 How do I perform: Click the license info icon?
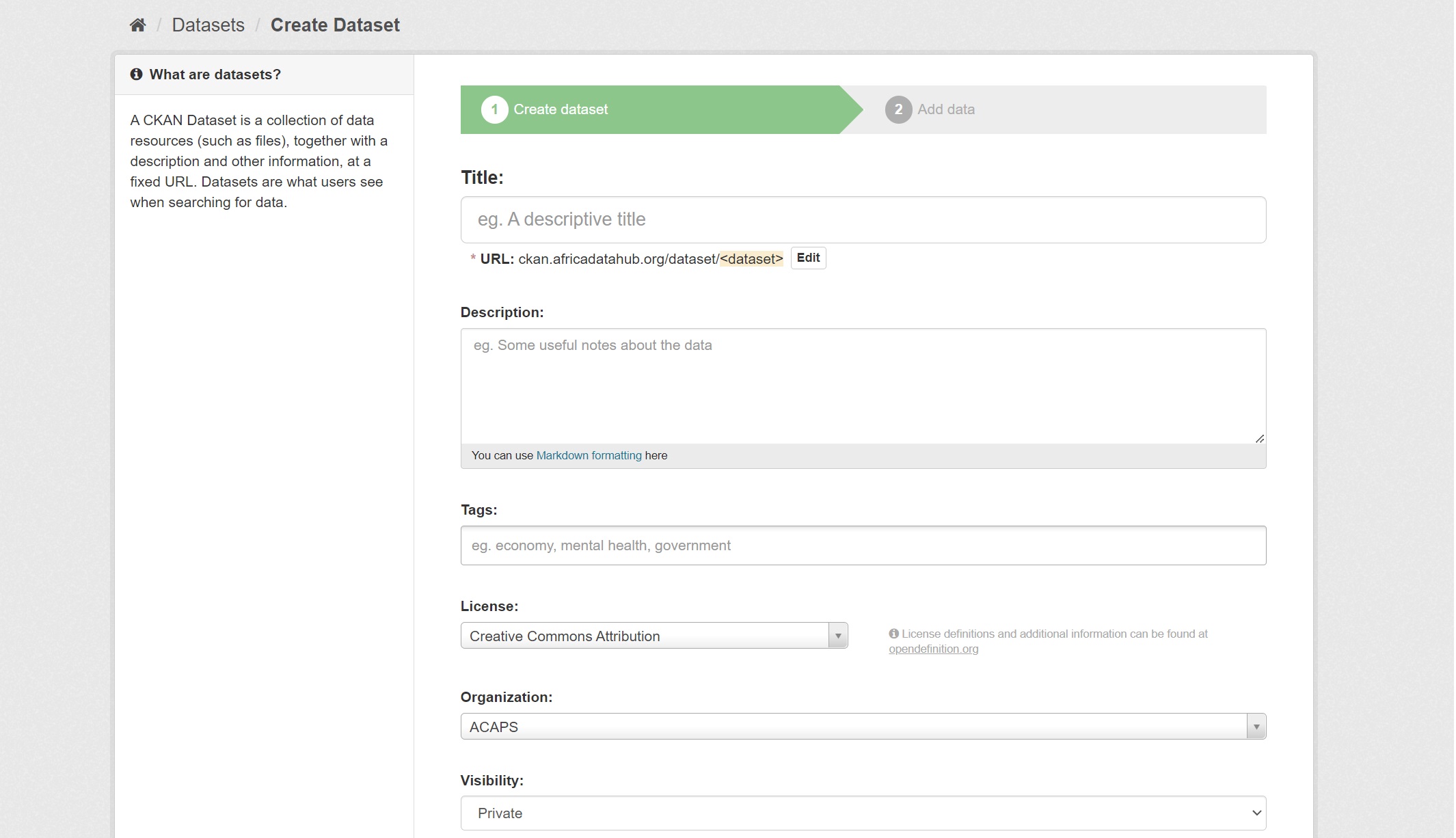(x=893, y=634)
